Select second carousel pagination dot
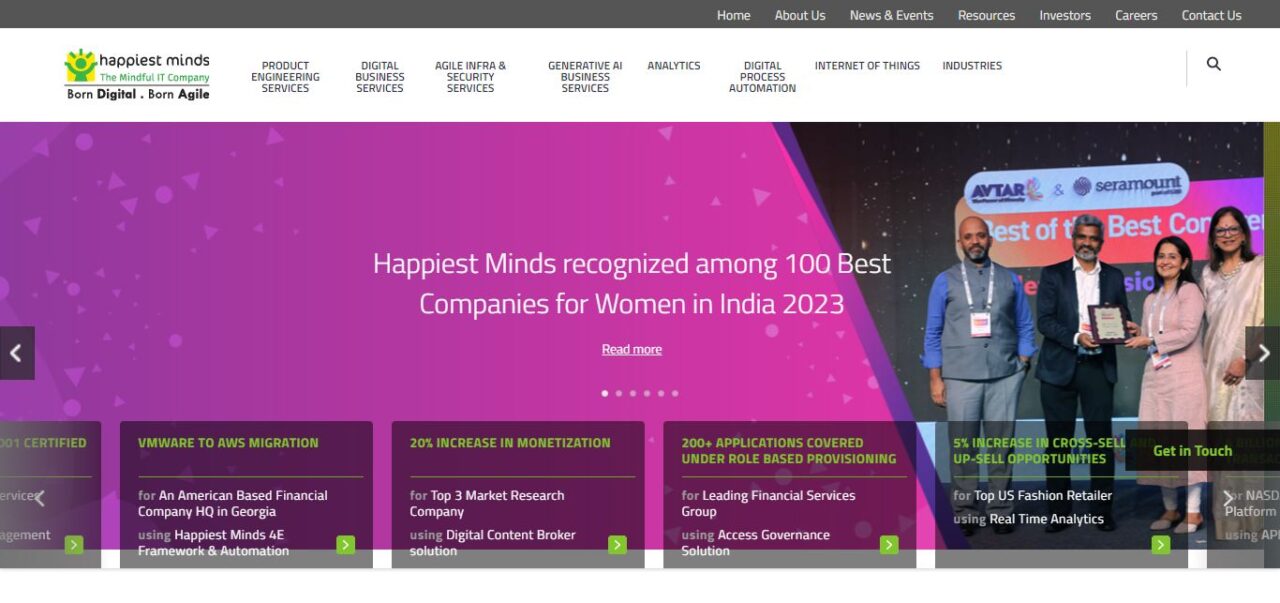 pyautogui.click(x=619, y=393)
